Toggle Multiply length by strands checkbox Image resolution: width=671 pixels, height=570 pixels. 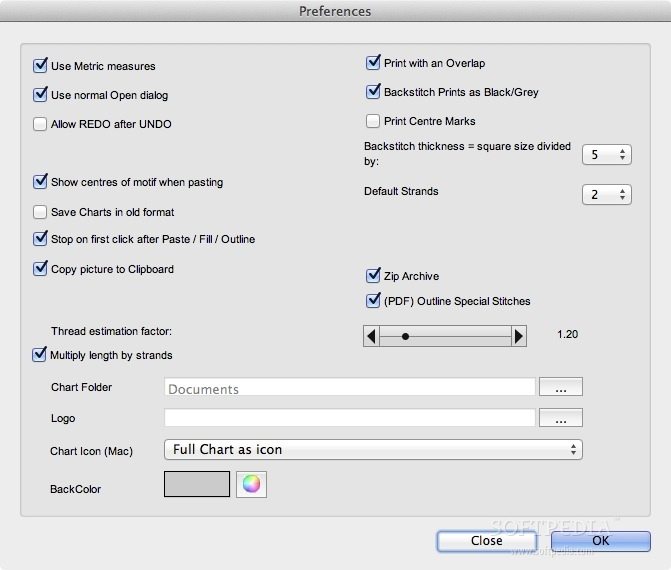click(x=39, y=355)
